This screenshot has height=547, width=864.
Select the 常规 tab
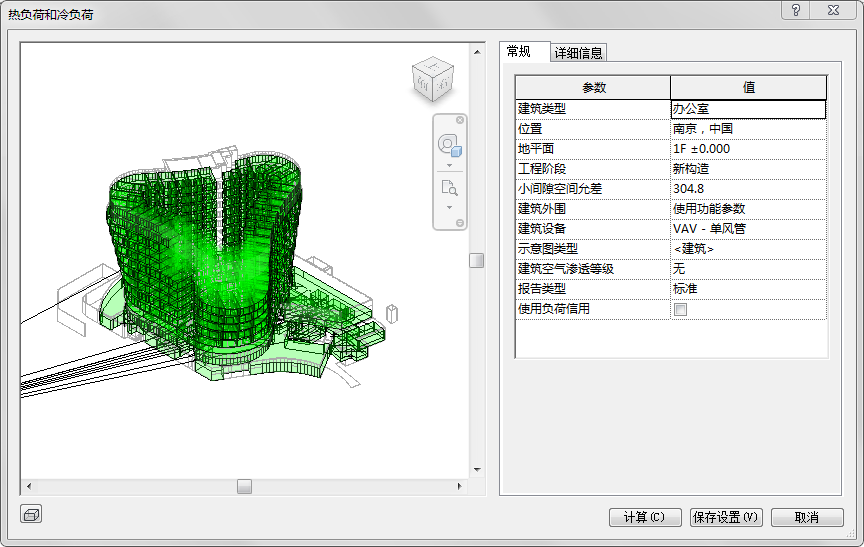coord(519,52)
